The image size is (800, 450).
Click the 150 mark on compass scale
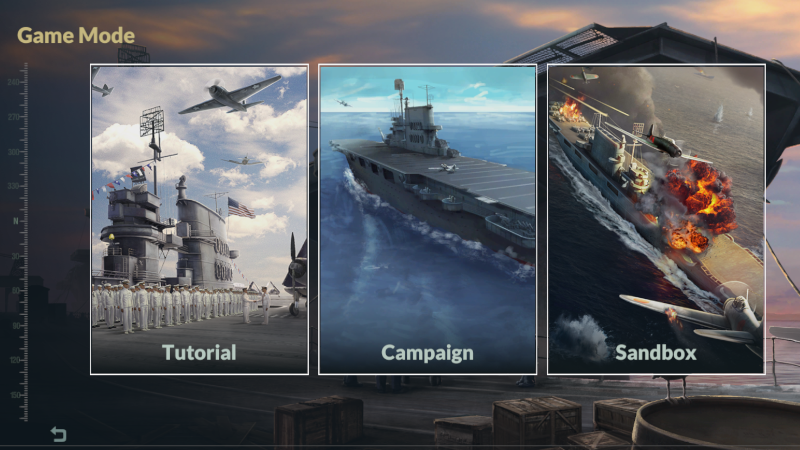[x=14, y=395]
